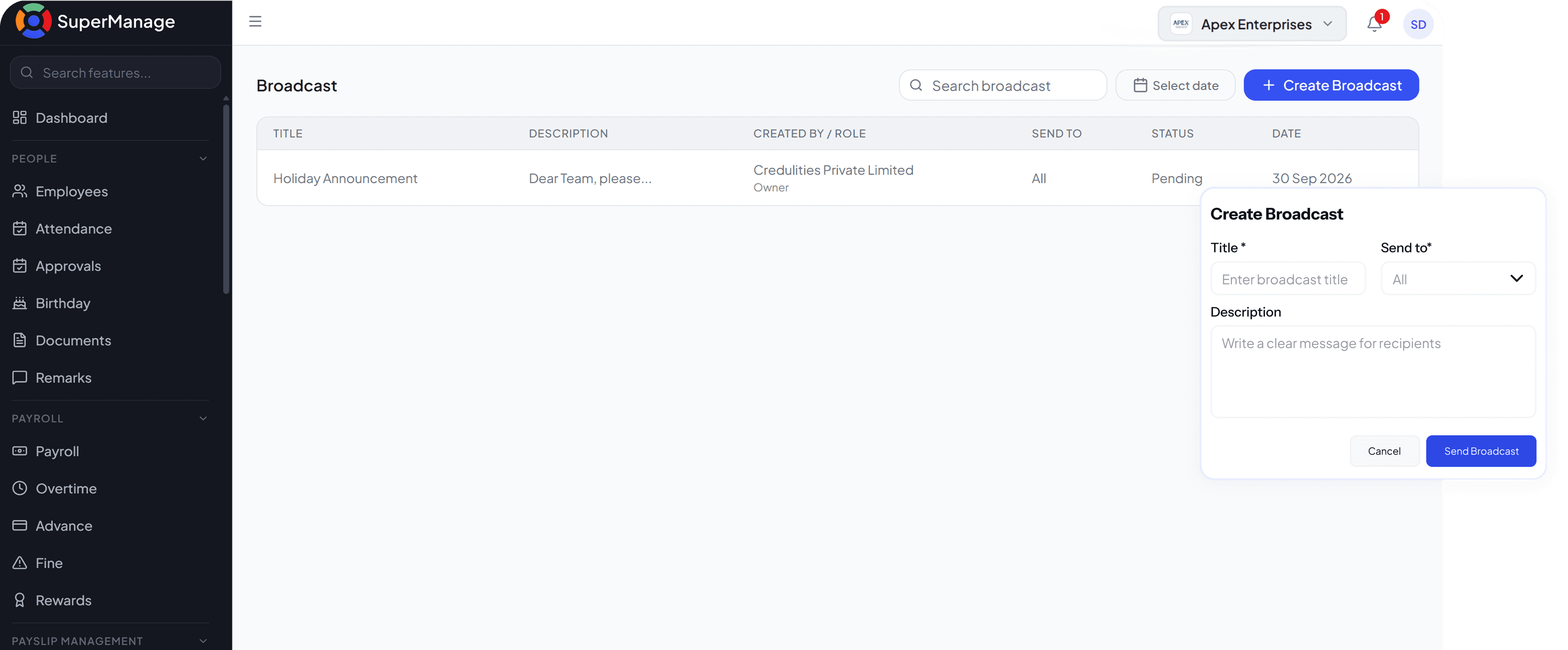Click the Overtime clock icon

[20, 488]
